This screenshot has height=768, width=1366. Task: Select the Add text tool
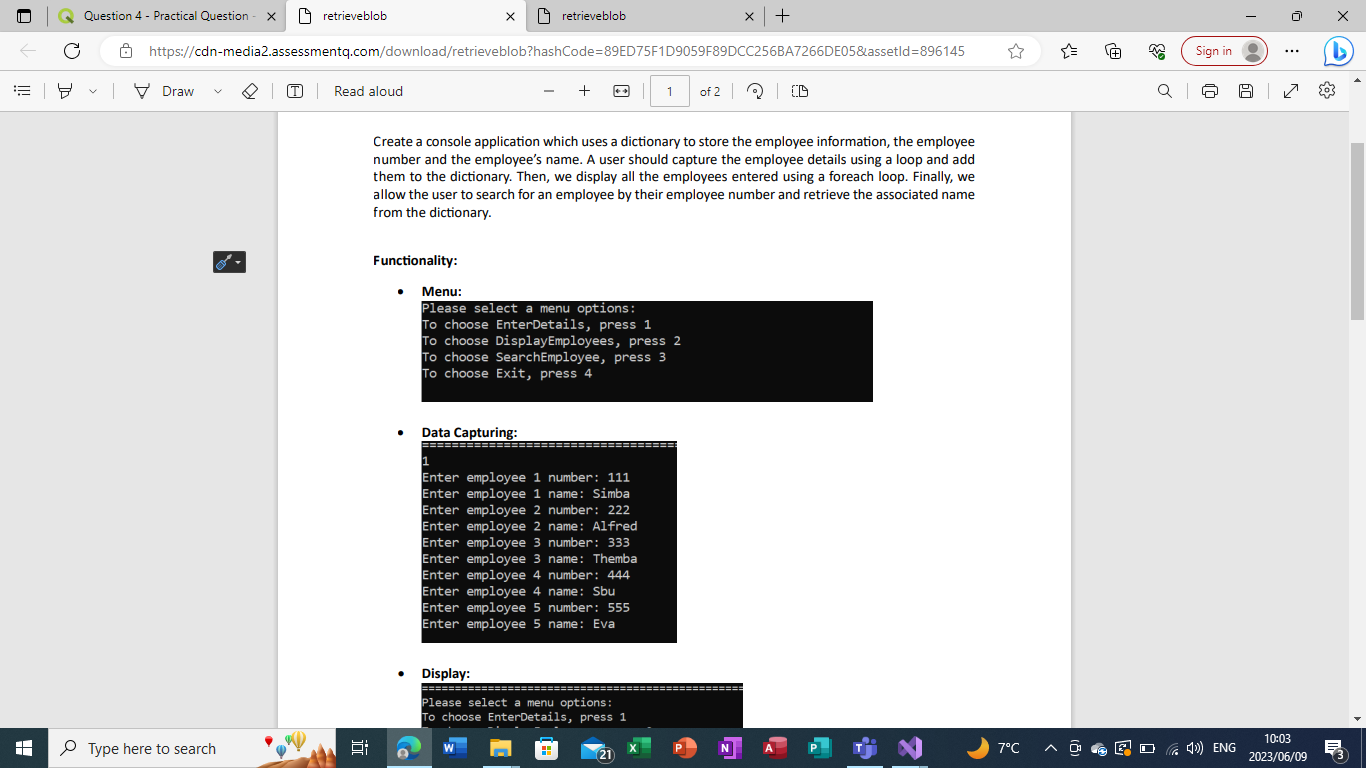295,90
